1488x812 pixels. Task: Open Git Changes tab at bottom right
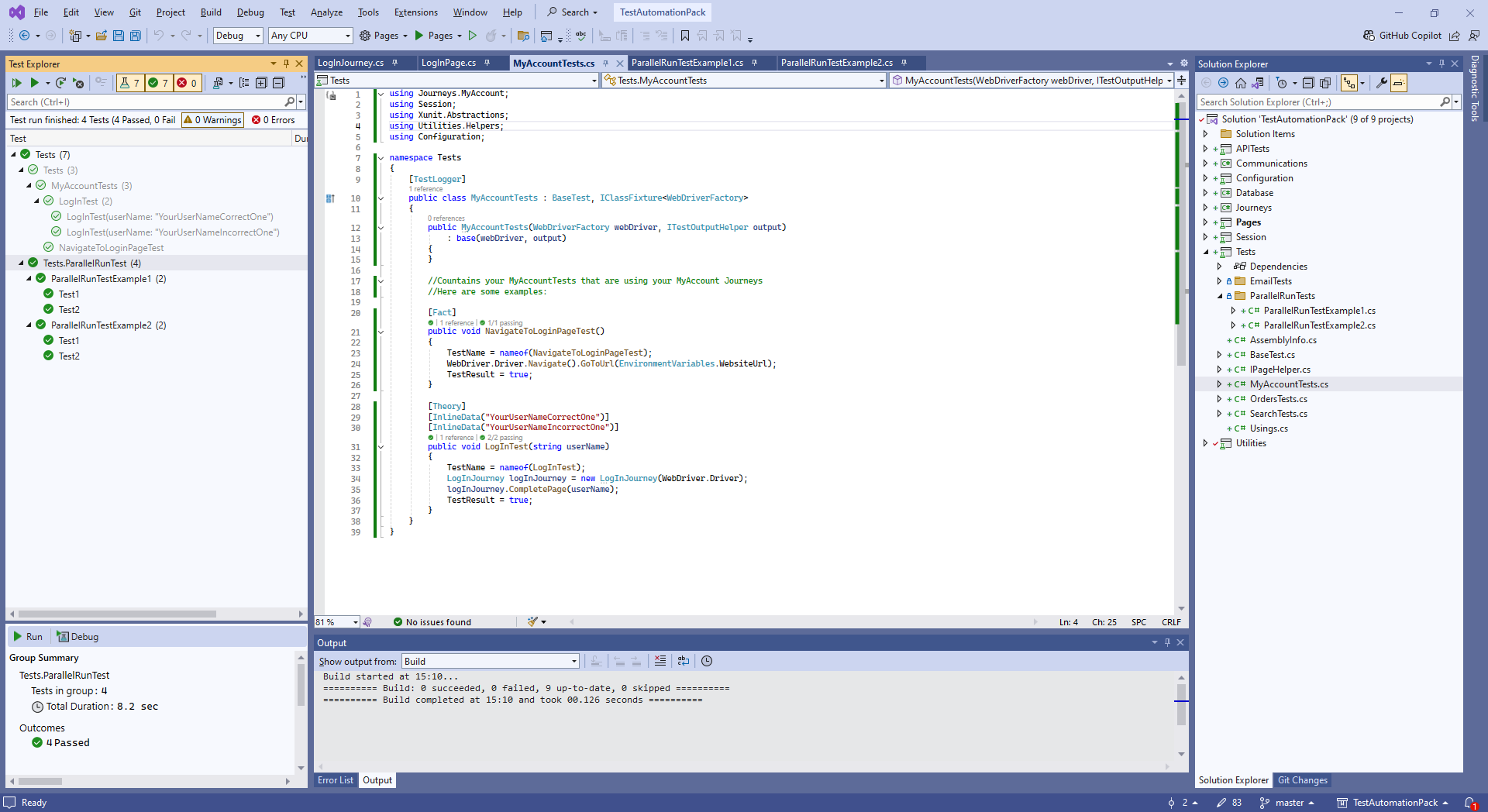1302,780
